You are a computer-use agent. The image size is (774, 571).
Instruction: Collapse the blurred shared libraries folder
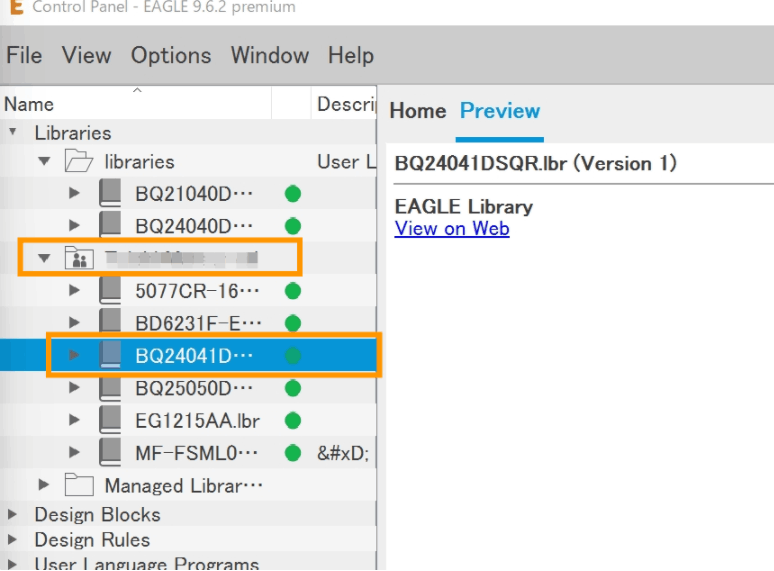[44, 258]
